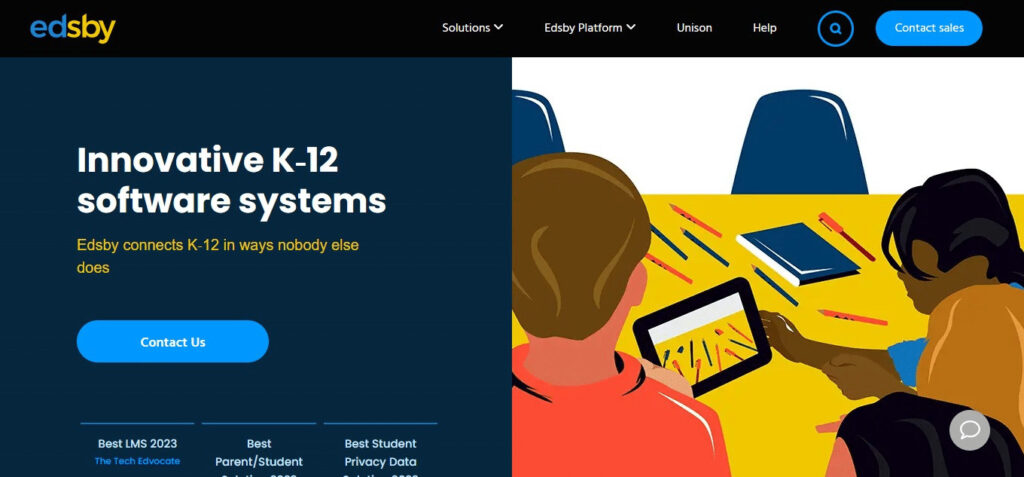Click the blue chair in hero image

[799, 142]
